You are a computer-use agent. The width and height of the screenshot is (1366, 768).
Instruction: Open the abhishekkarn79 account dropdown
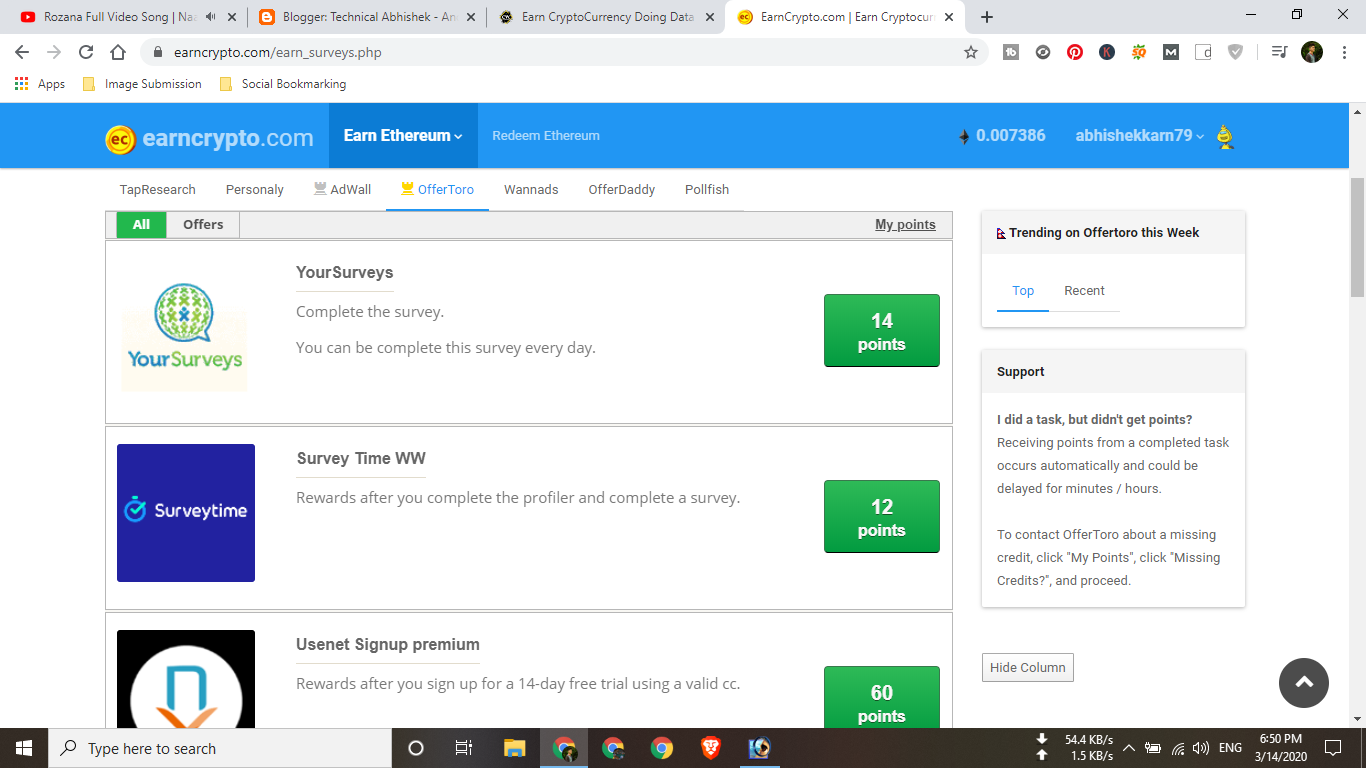[1140, 136]
